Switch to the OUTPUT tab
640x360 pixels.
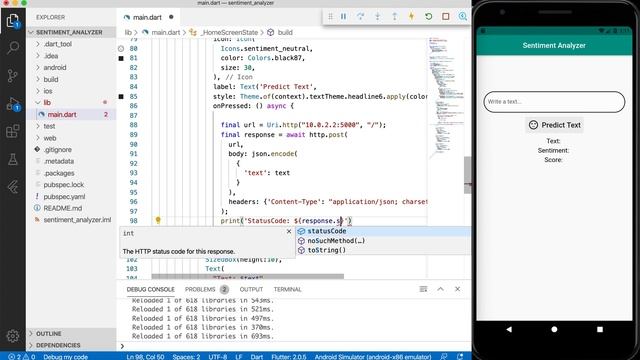(251, 289)
